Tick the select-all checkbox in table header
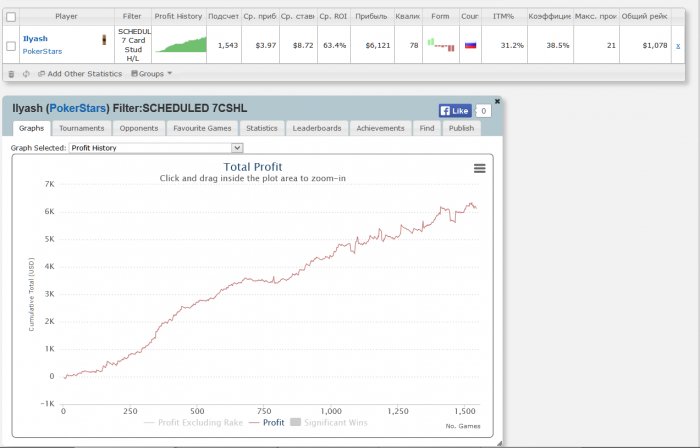Screen dimensions: 700x448 point(11,17)
